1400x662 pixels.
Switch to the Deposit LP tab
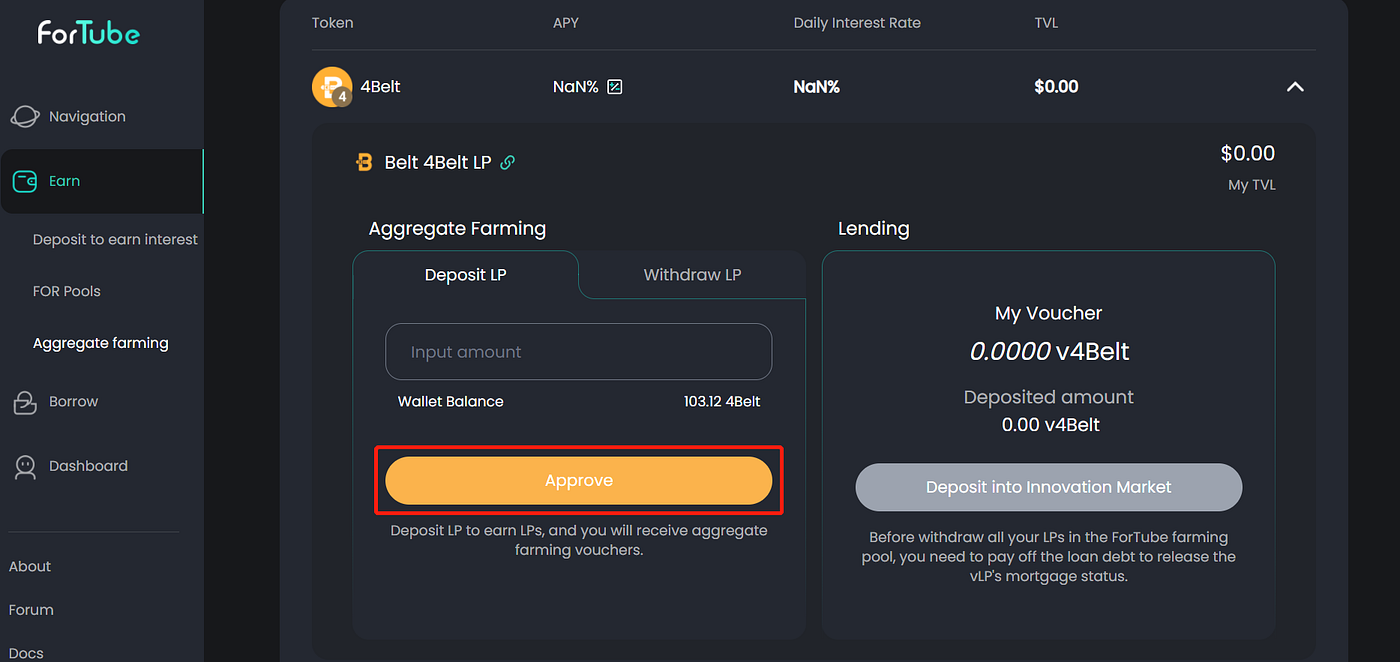click(x=465, y=274)
